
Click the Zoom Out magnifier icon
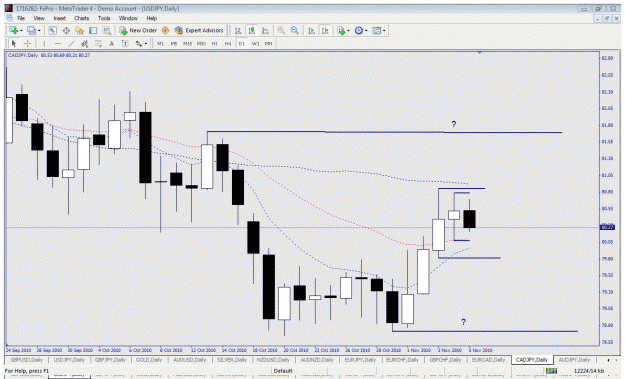(x=295, y=30)
